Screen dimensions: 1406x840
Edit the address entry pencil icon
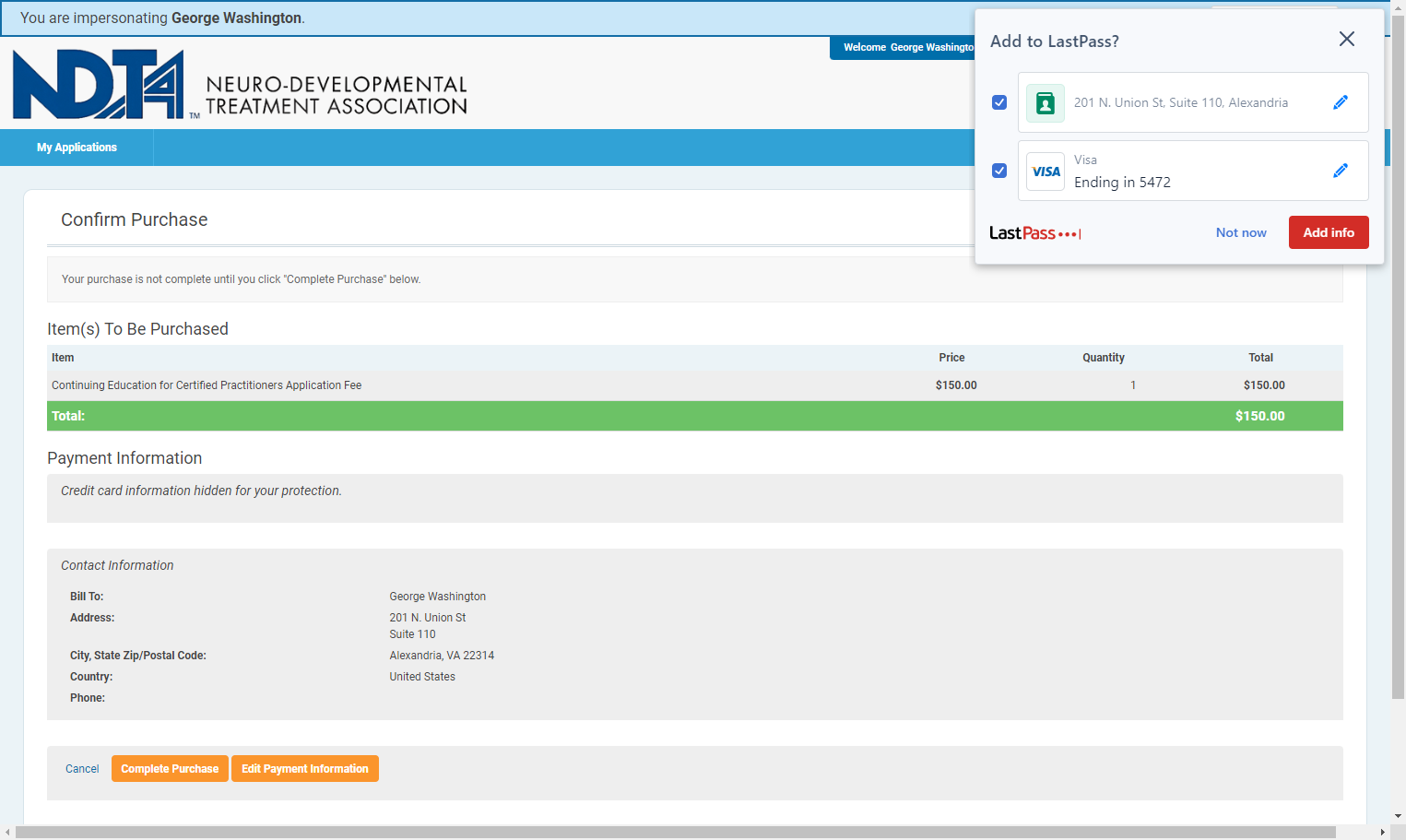tap(1341, 102)
